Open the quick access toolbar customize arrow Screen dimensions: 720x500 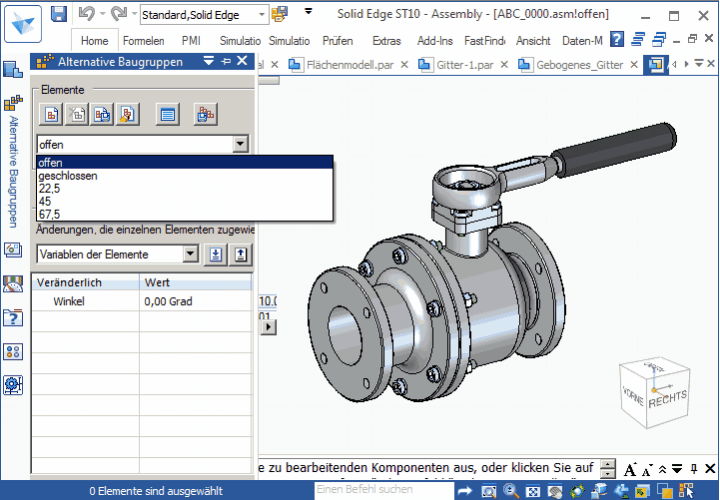[x=309, y=11]
